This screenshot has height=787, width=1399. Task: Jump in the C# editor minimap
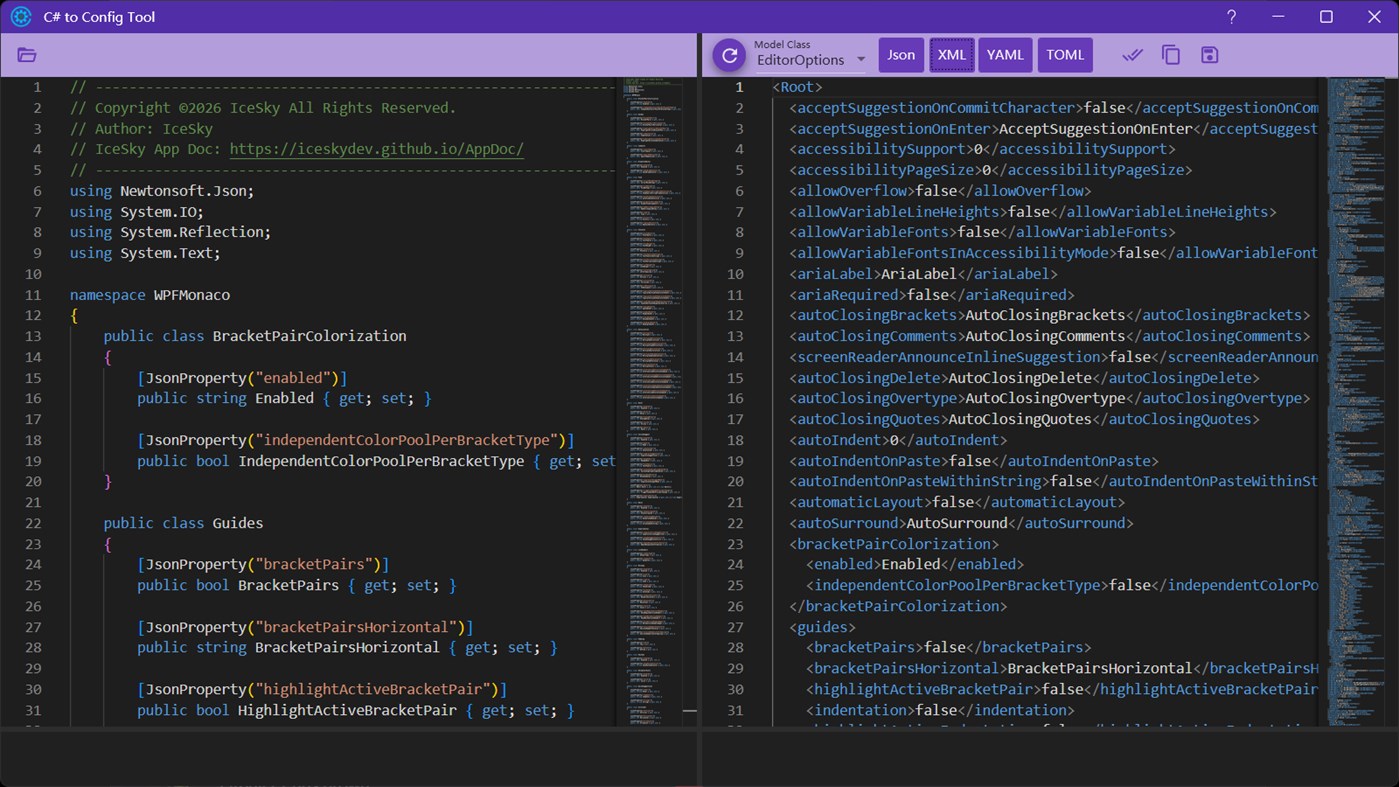tap(651, 400)
